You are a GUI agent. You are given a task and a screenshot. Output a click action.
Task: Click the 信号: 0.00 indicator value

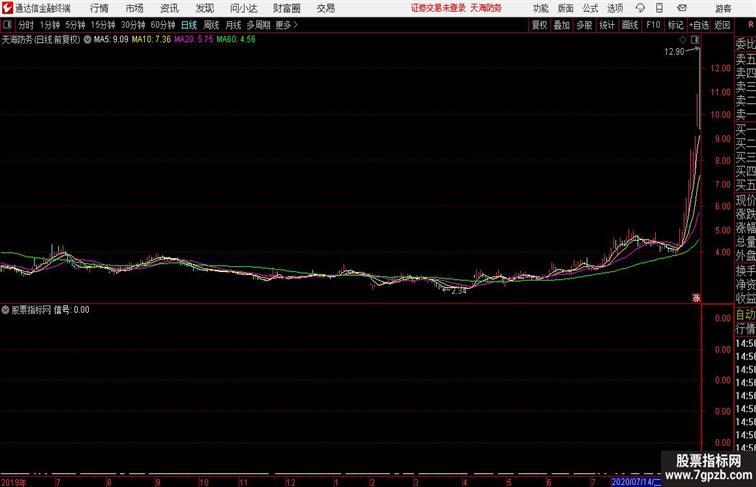pyautogui.click(x=71, y=310)
